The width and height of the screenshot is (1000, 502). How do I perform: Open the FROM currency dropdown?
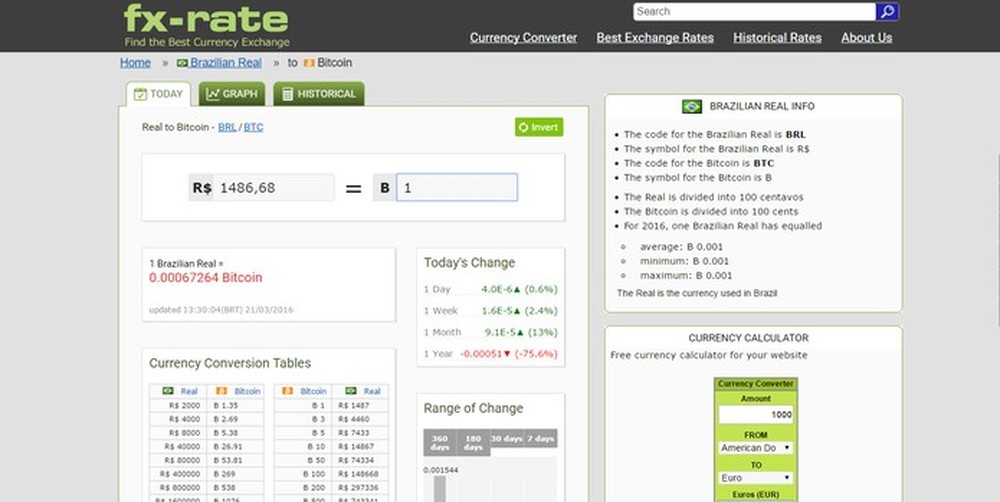[x=756, y=448]
